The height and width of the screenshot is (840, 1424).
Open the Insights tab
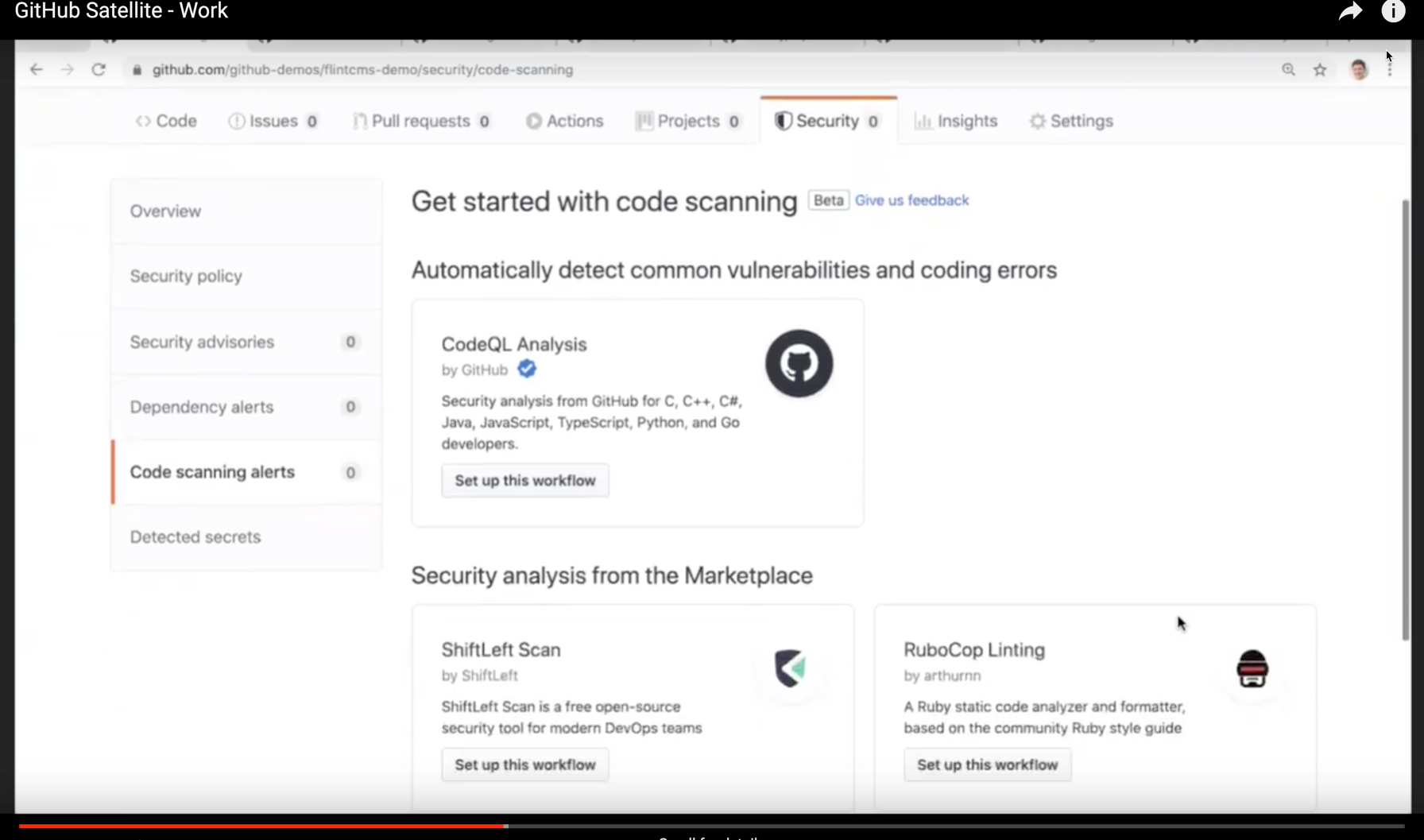point(955,121)
